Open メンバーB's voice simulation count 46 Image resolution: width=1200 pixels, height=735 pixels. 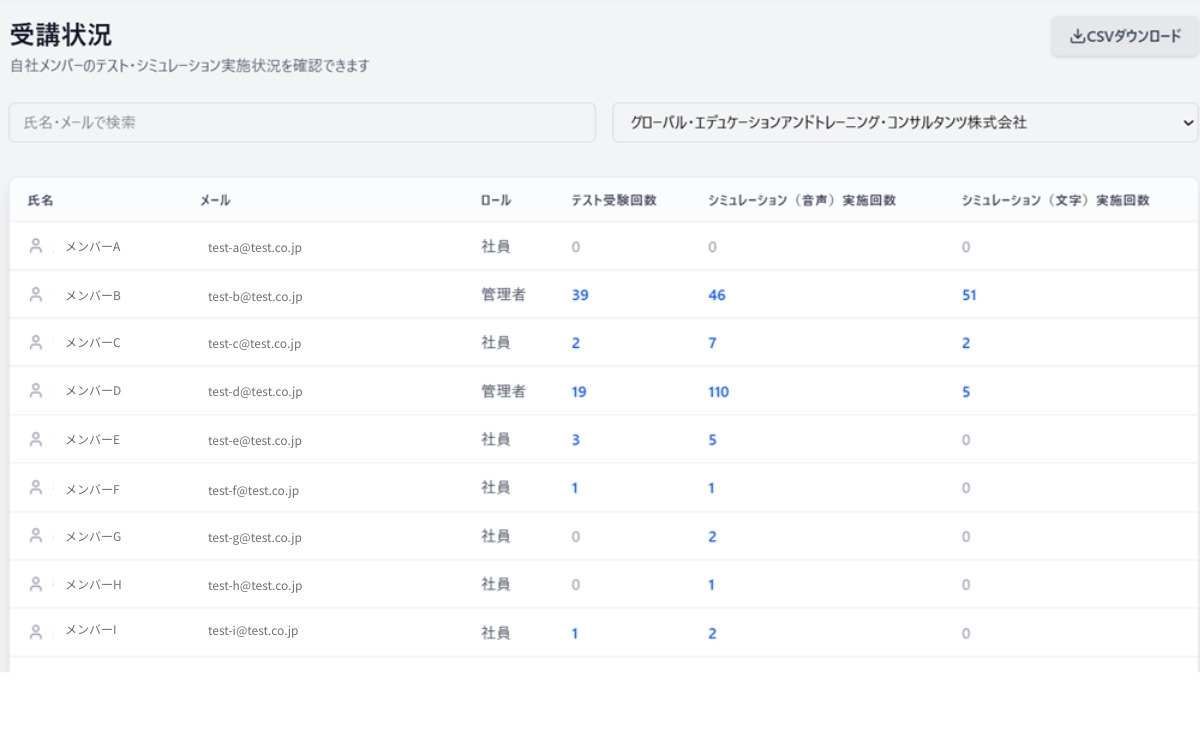[x=717, y=295]
